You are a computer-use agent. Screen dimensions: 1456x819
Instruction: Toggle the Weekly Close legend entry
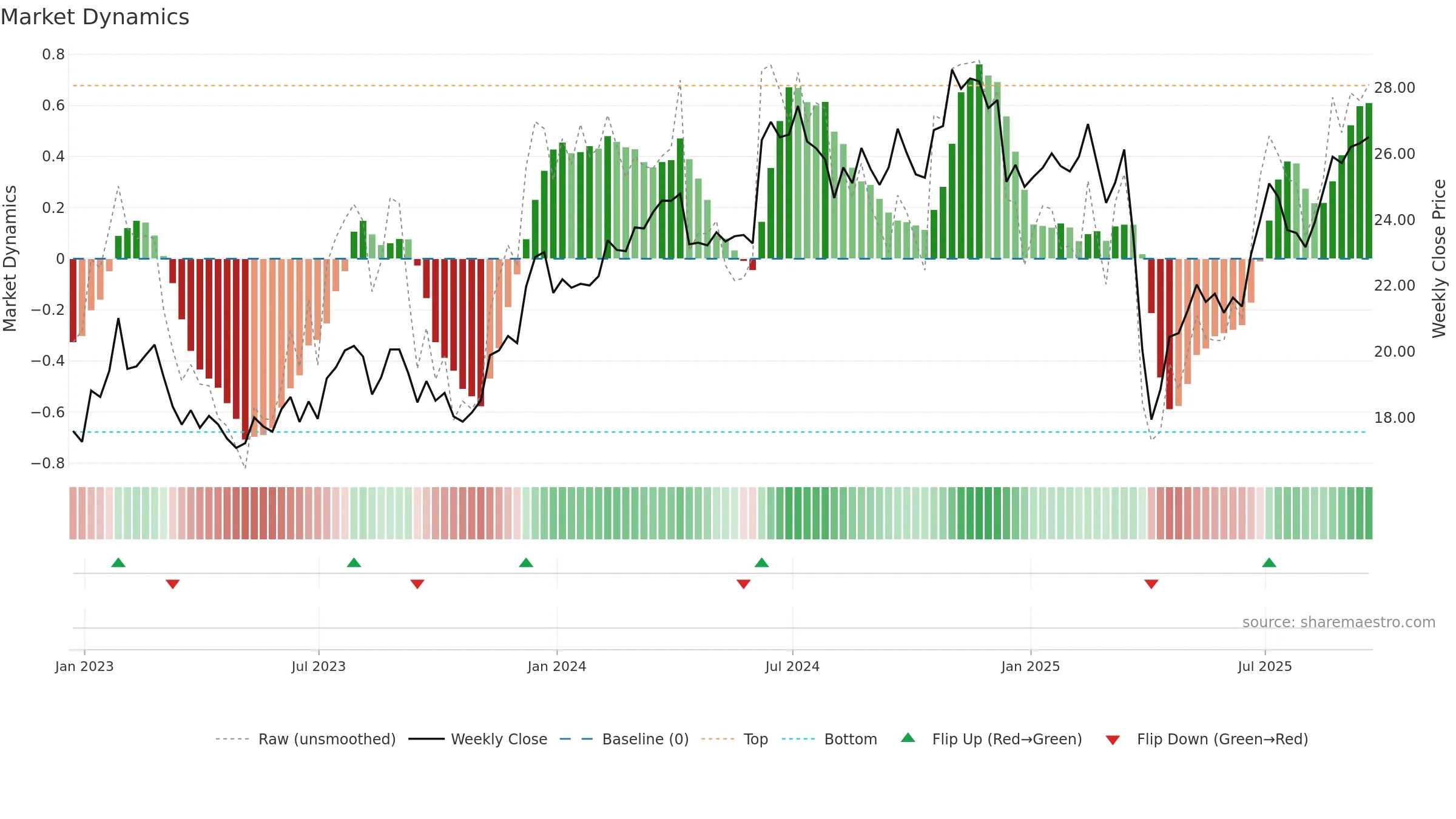click(x=478, y=739)
